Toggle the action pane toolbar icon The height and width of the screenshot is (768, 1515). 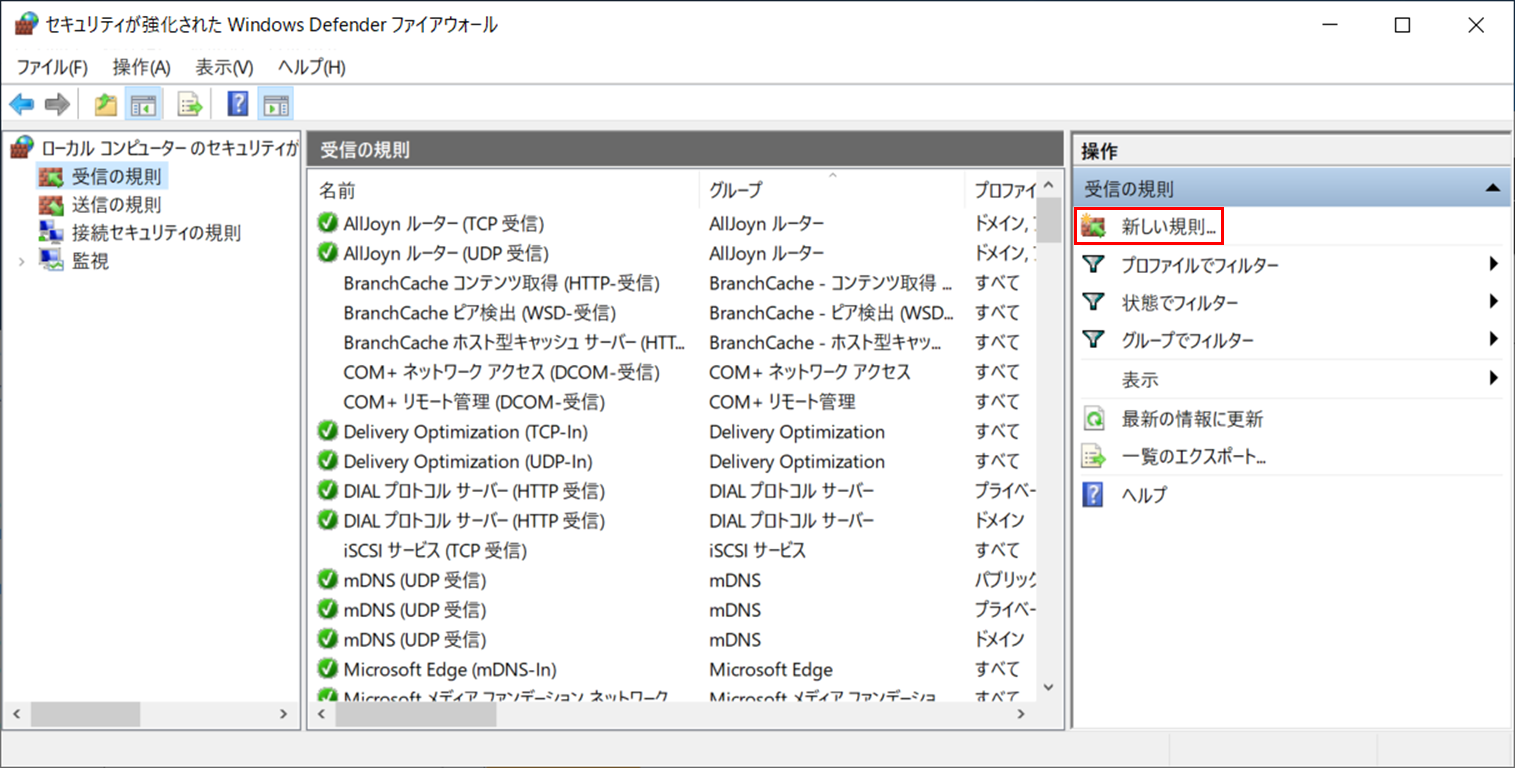click(x=276, y=104)
